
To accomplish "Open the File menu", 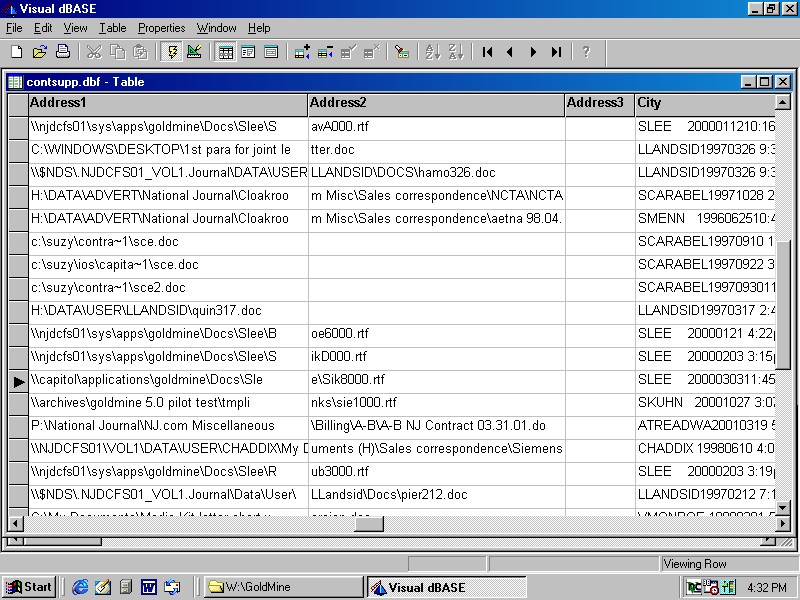I will pos(14,28).
